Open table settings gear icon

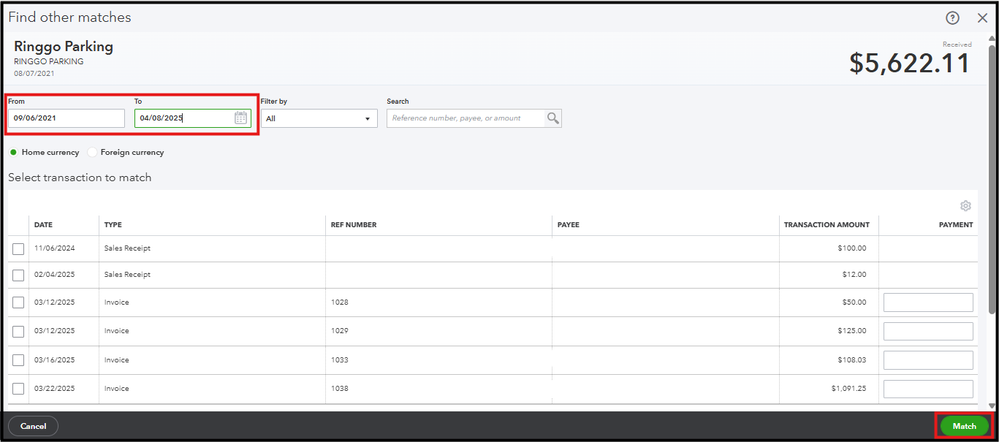pos(965,206)
